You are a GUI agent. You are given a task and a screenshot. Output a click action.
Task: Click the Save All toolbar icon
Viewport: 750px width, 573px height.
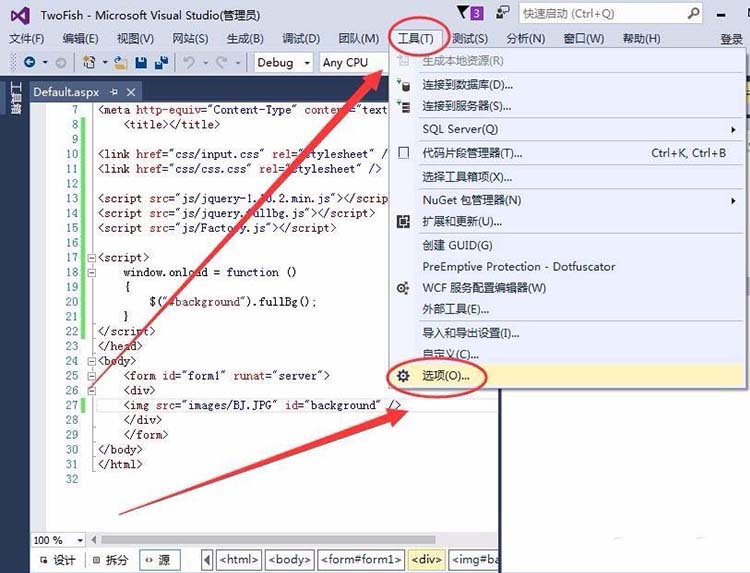coord(162,62)
